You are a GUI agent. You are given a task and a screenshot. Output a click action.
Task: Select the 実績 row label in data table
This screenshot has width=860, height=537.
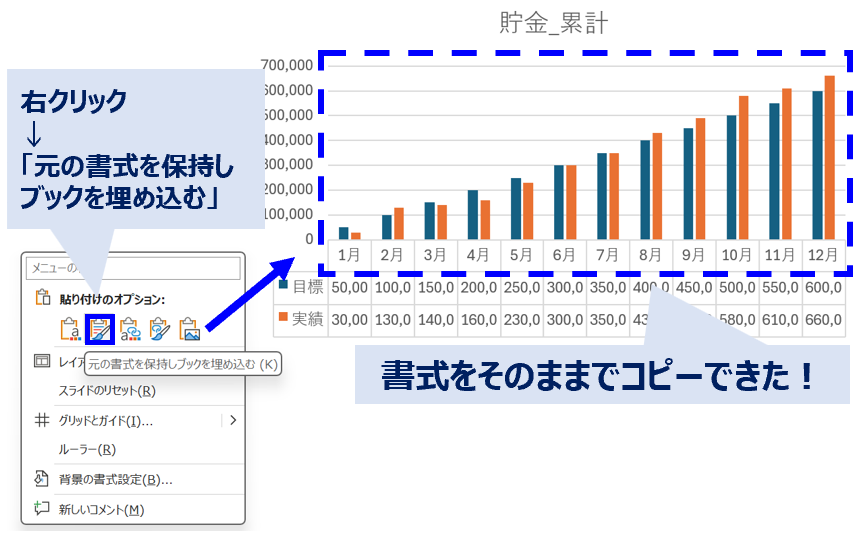click(308, 319)
